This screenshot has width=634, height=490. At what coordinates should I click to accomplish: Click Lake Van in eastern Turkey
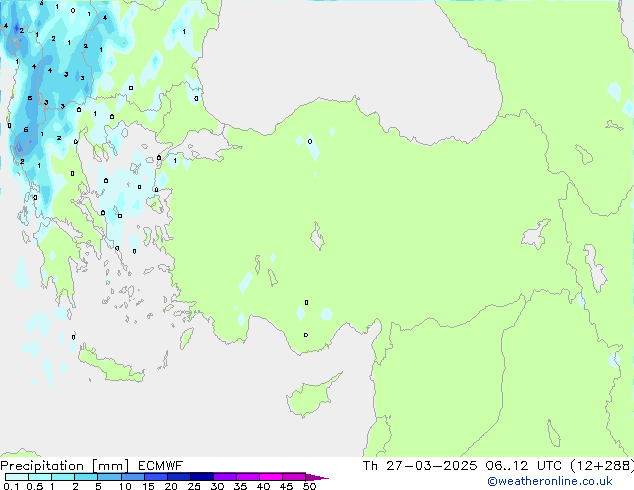pos(537,235)
